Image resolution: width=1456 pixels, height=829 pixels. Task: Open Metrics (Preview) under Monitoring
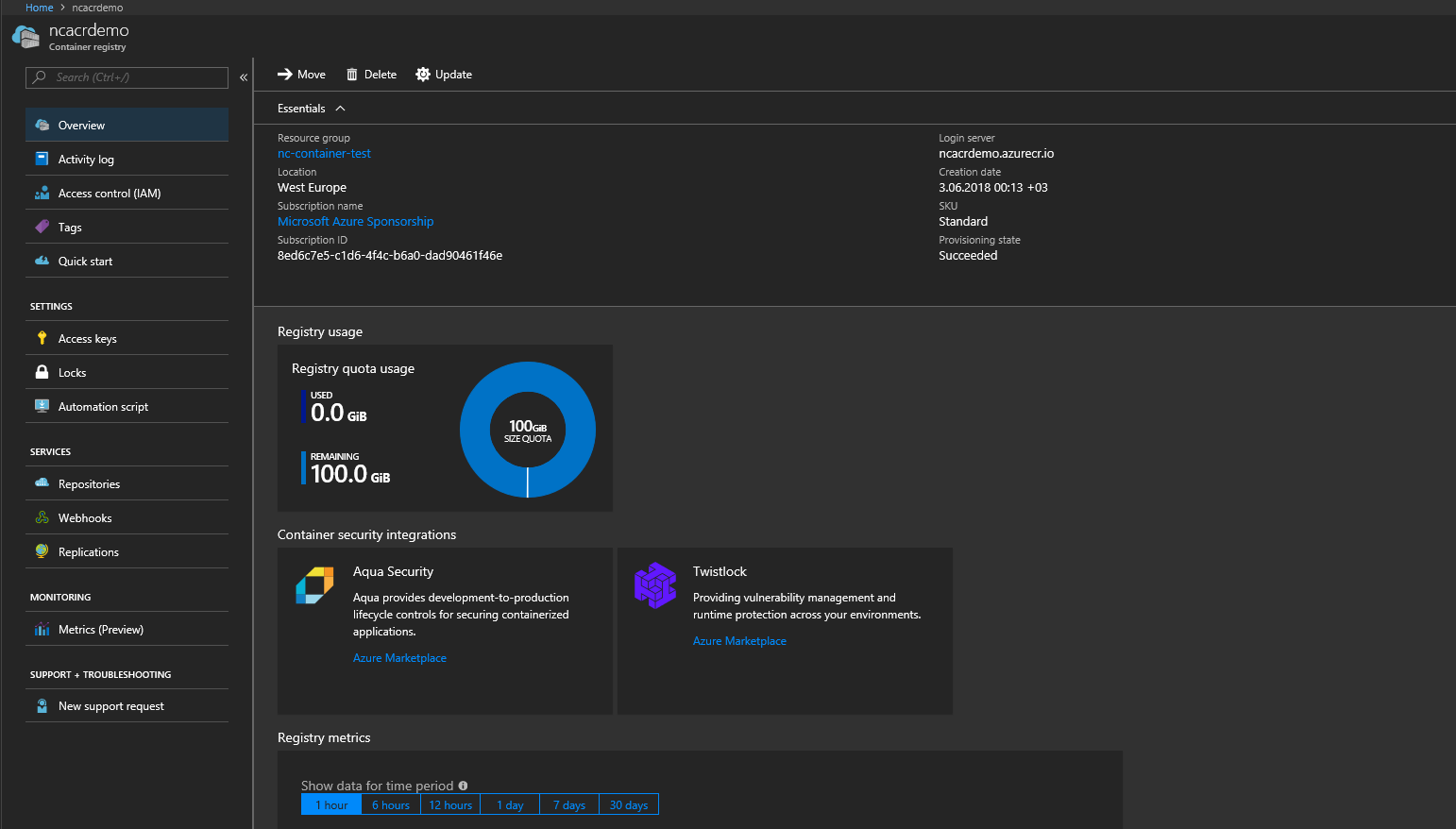127,629
